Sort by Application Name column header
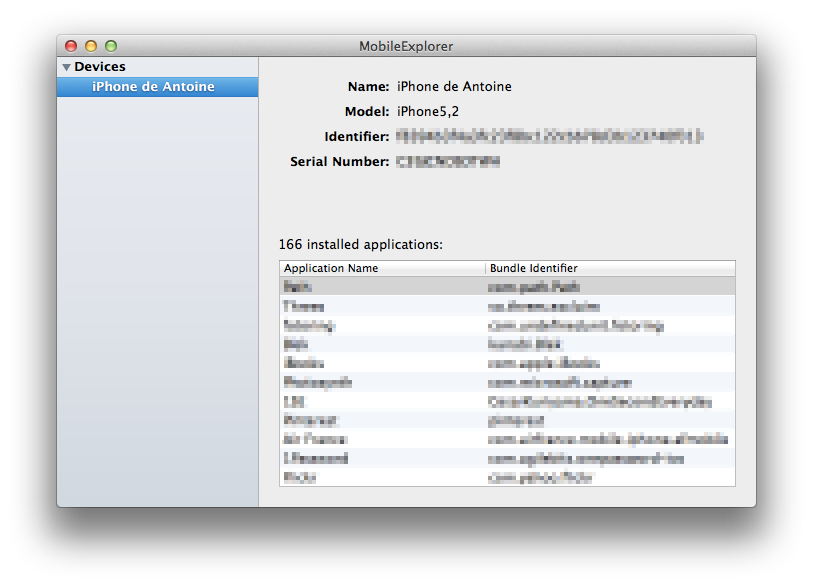Image resolution: width=813 pixels, height=586 pixels. click(x=382, y=268)
